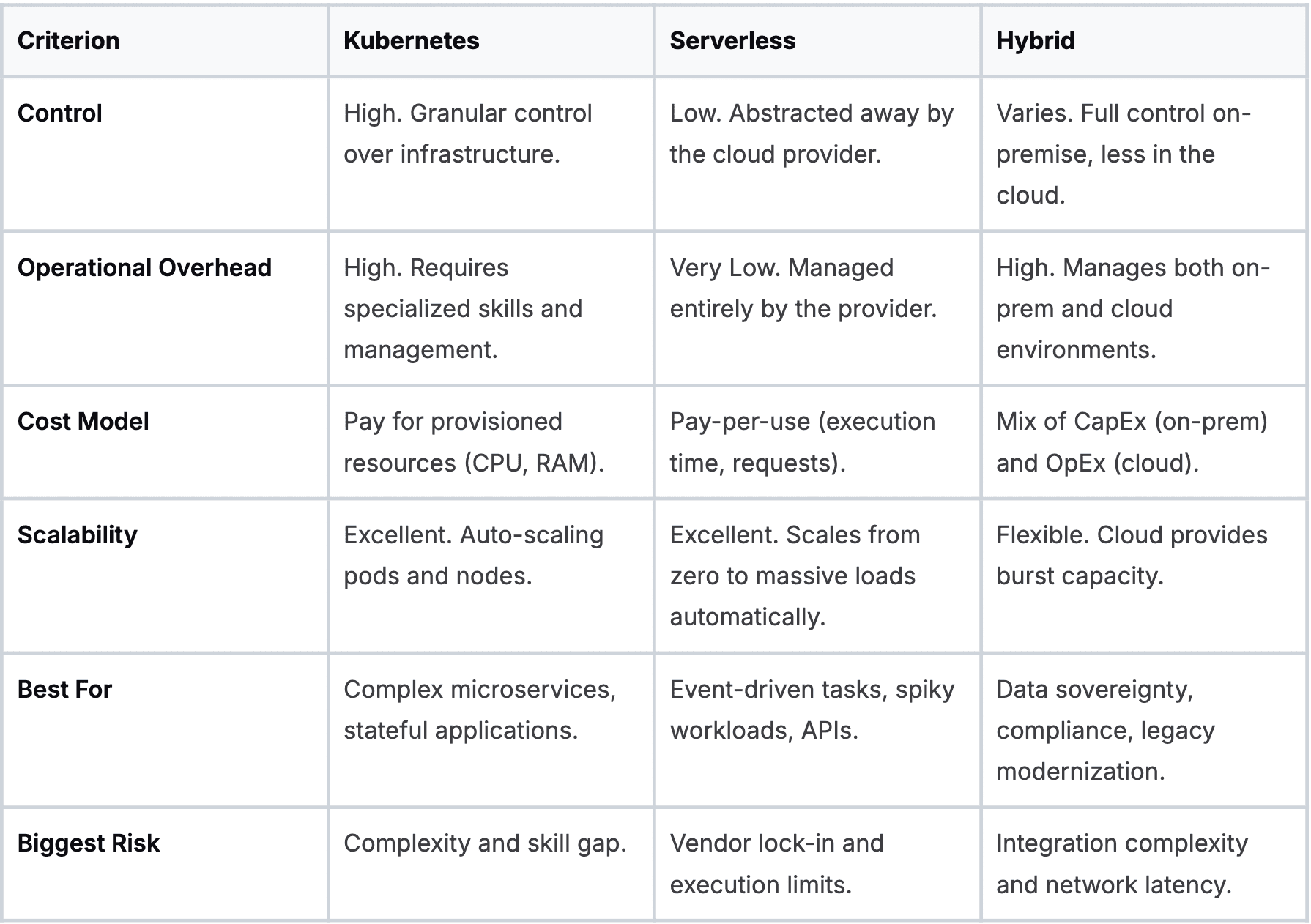
Task: Select the Biggest Risk row label
Action: (89, 843)
